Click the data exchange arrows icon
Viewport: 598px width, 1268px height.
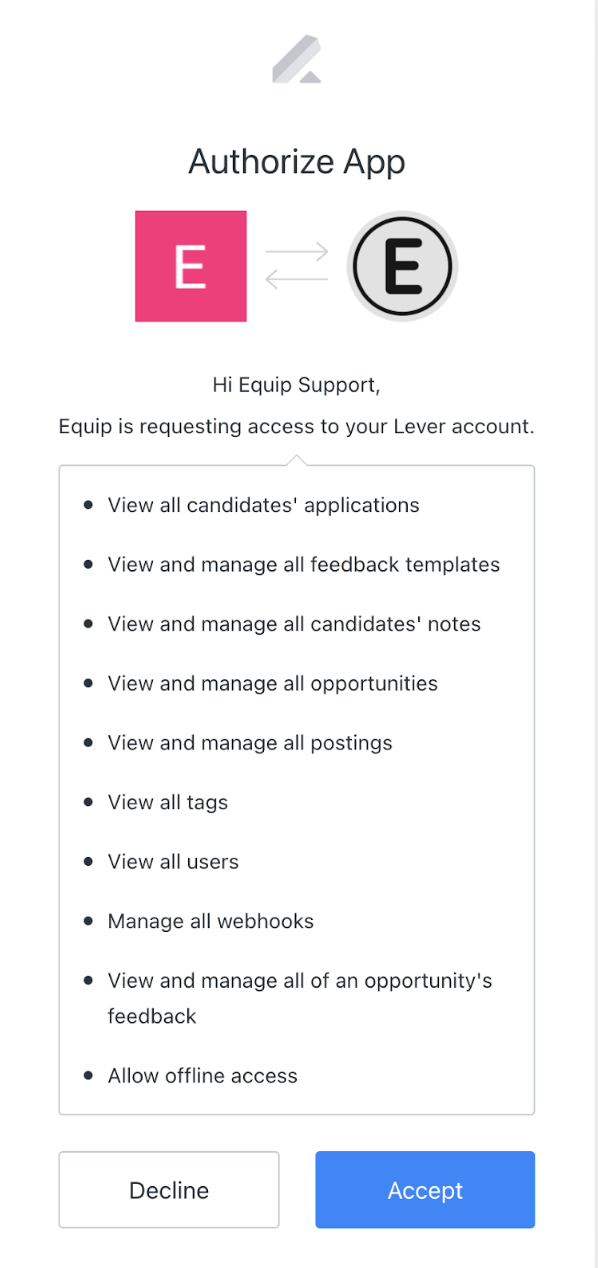[x=297, y=266]
